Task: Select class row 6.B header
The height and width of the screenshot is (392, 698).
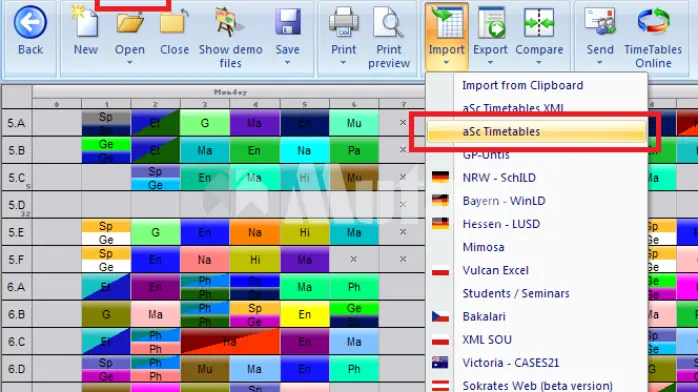Action: [16, 314]
